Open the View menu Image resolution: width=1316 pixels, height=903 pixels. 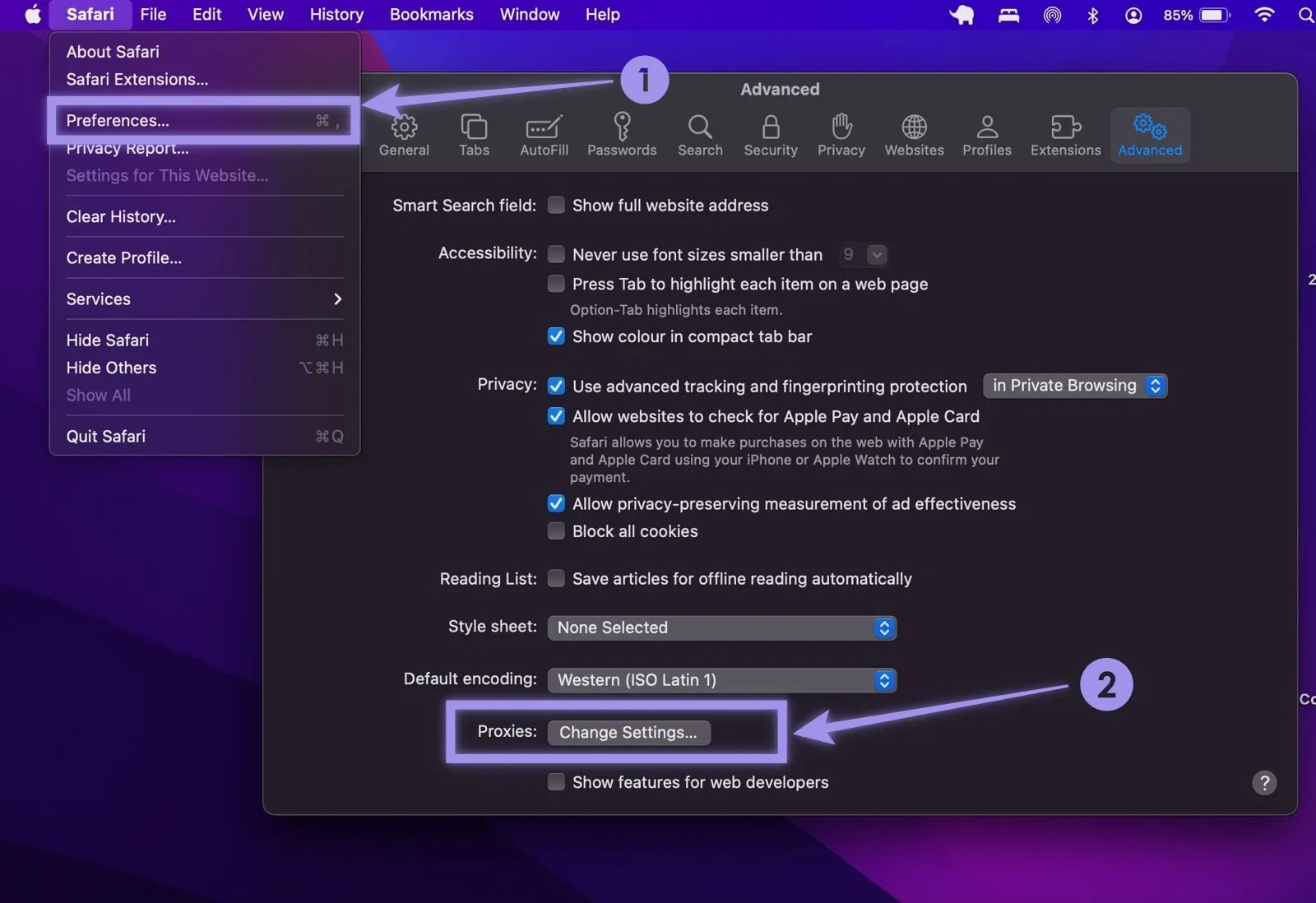pyautogui.click(x=266, y=15)
